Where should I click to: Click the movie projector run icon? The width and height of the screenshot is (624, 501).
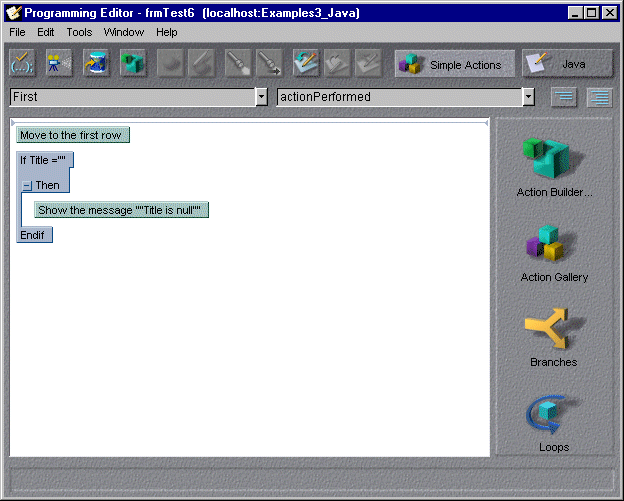tap(58, 63)
